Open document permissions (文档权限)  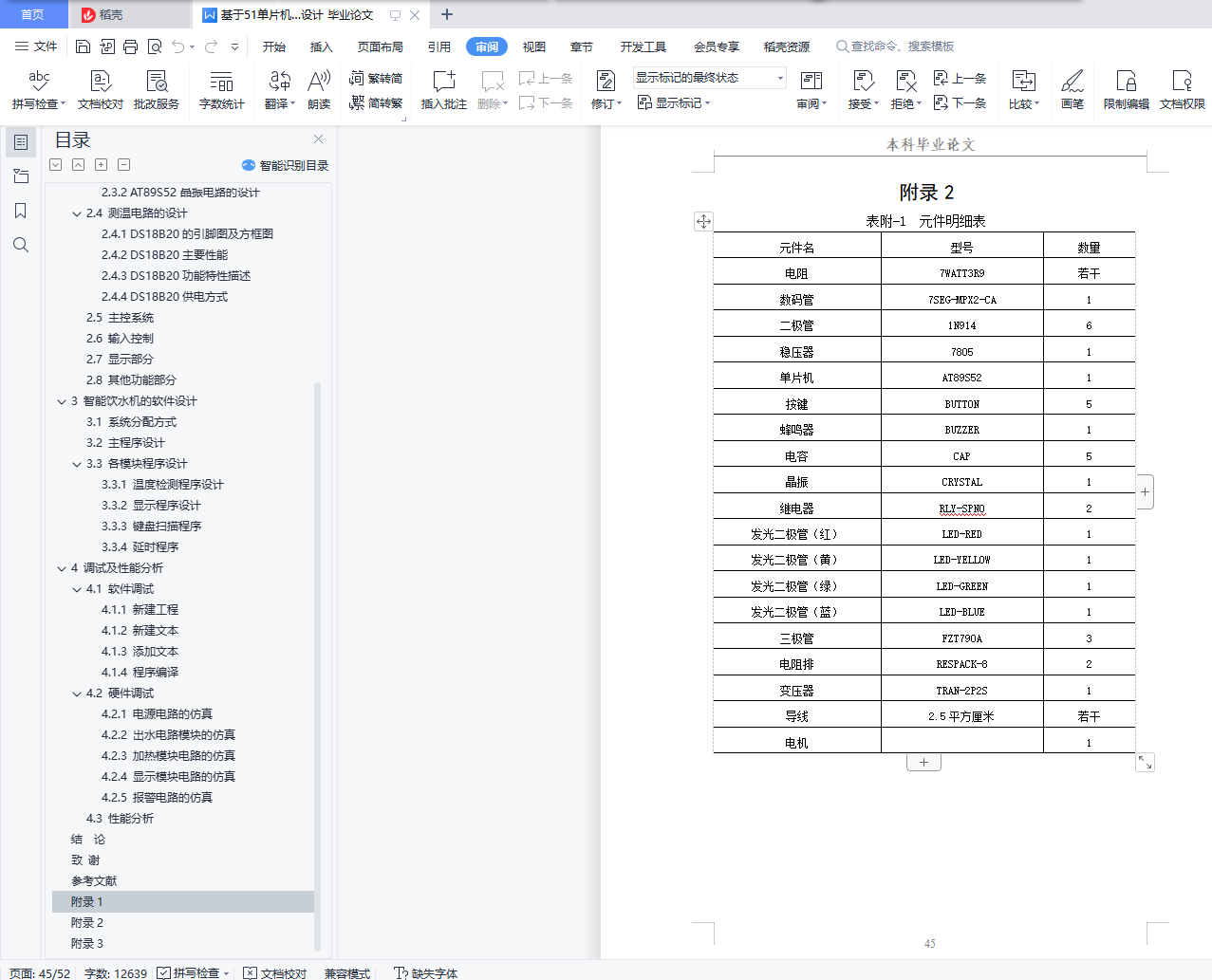tap(1183, 90)
